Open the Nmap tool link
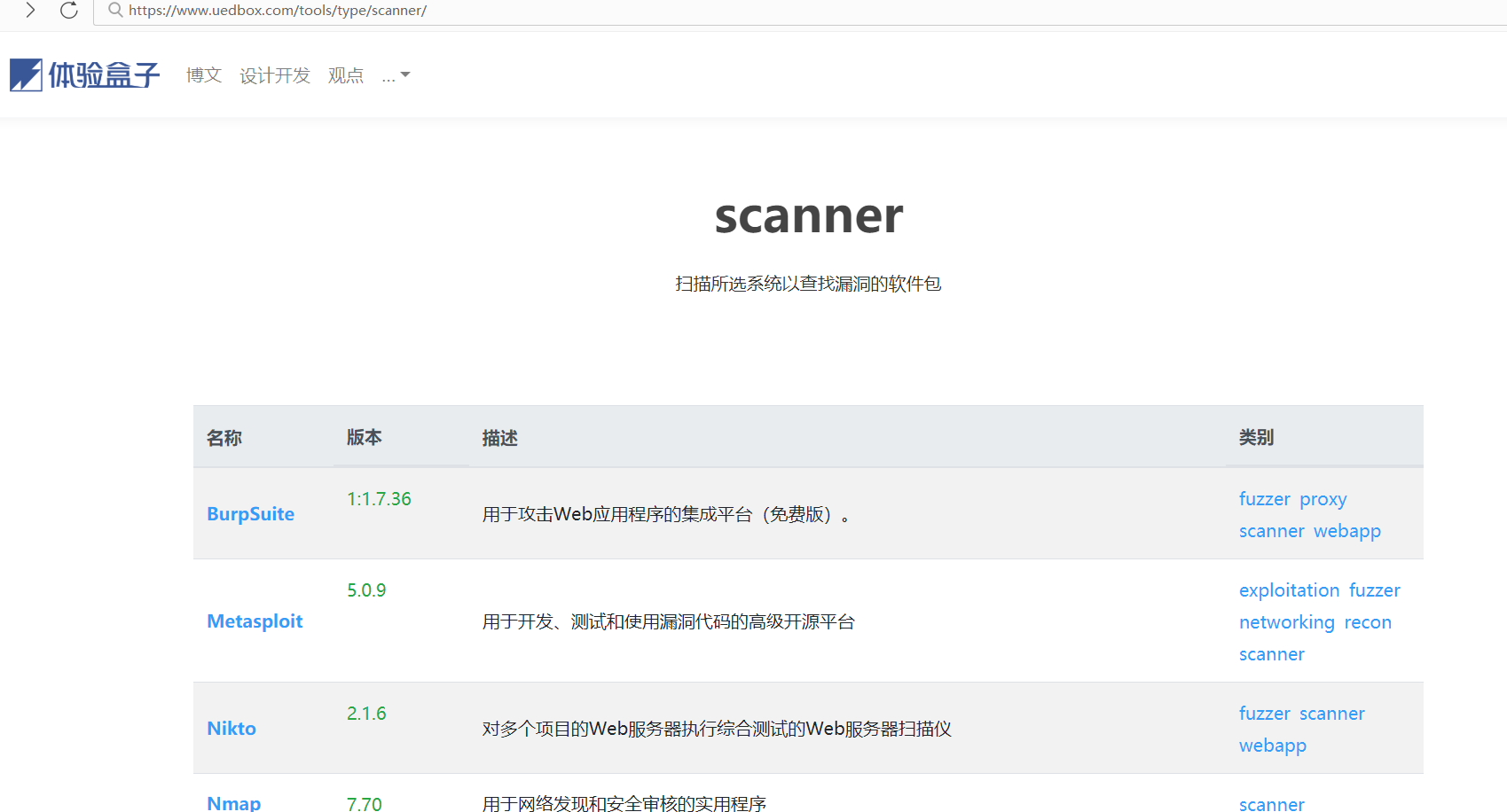The width and height of the screenshot is (1507, 812). tap(234, 803)
